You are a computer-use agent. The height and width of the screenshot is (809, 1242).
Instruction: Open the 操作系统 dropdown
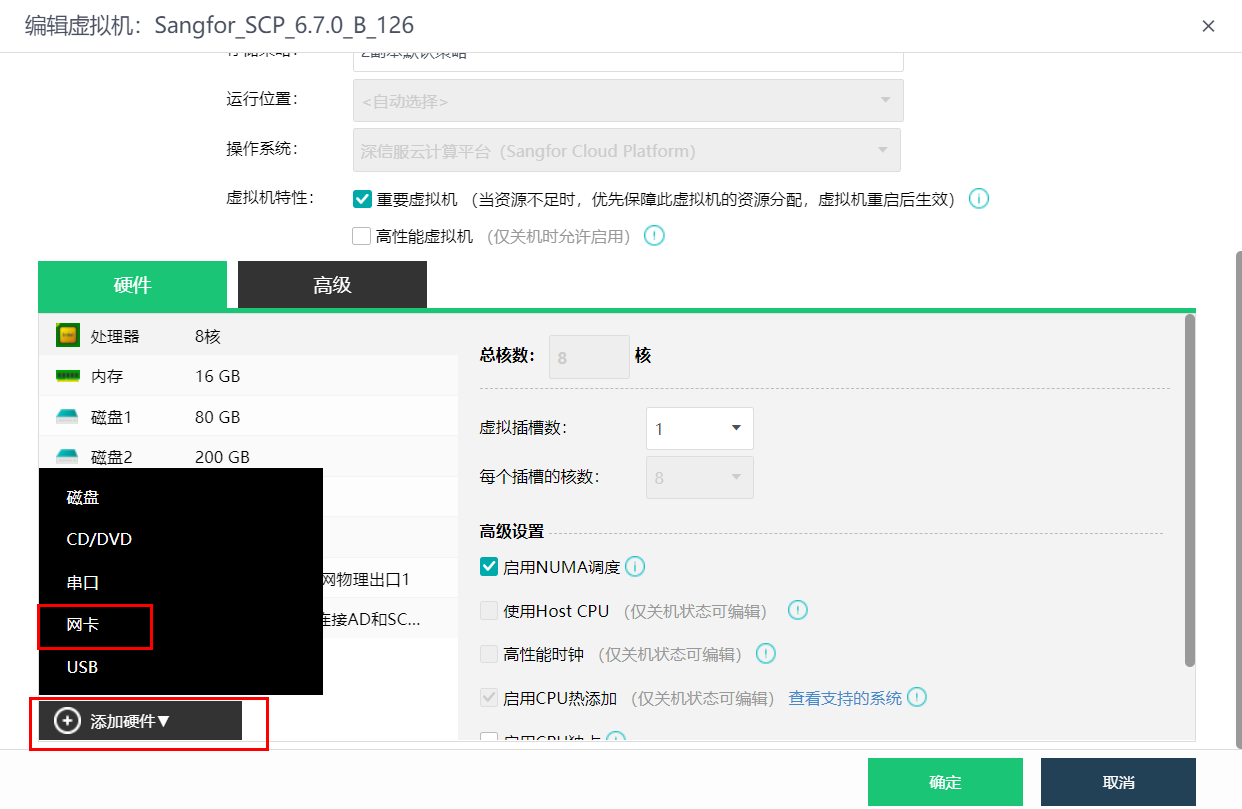(627, 150)
